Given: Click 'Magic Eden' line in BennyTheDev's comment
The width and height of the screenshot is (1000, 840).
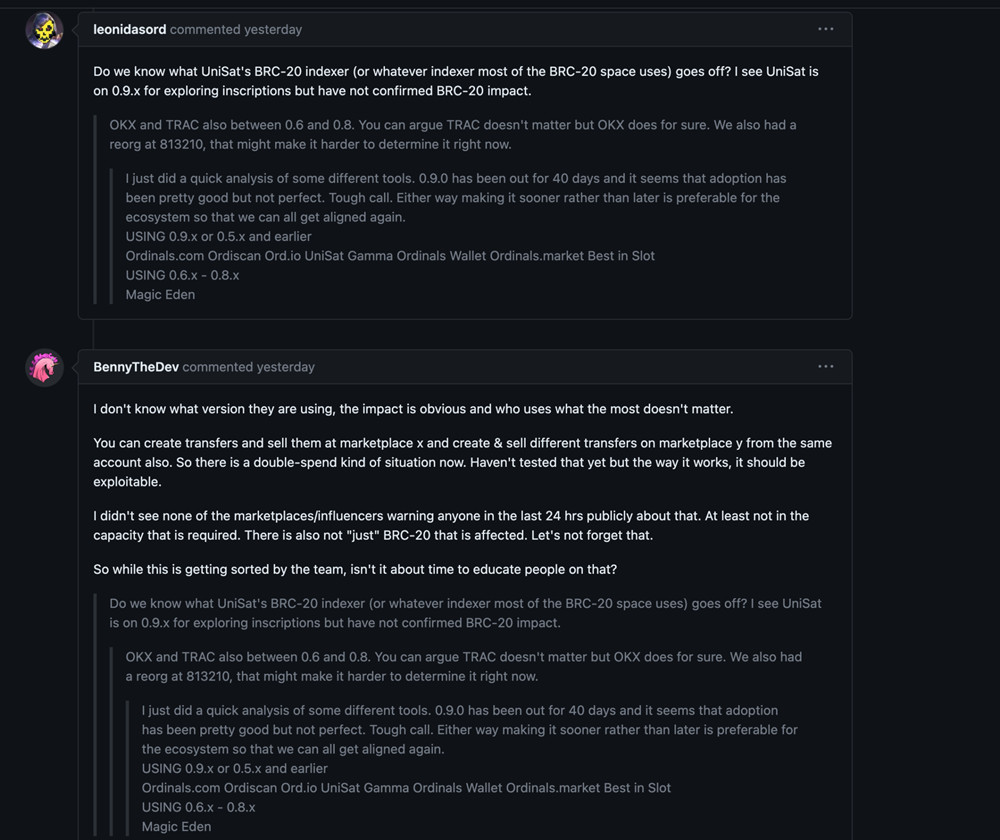Looking at the screenshot, I should 176,827.
